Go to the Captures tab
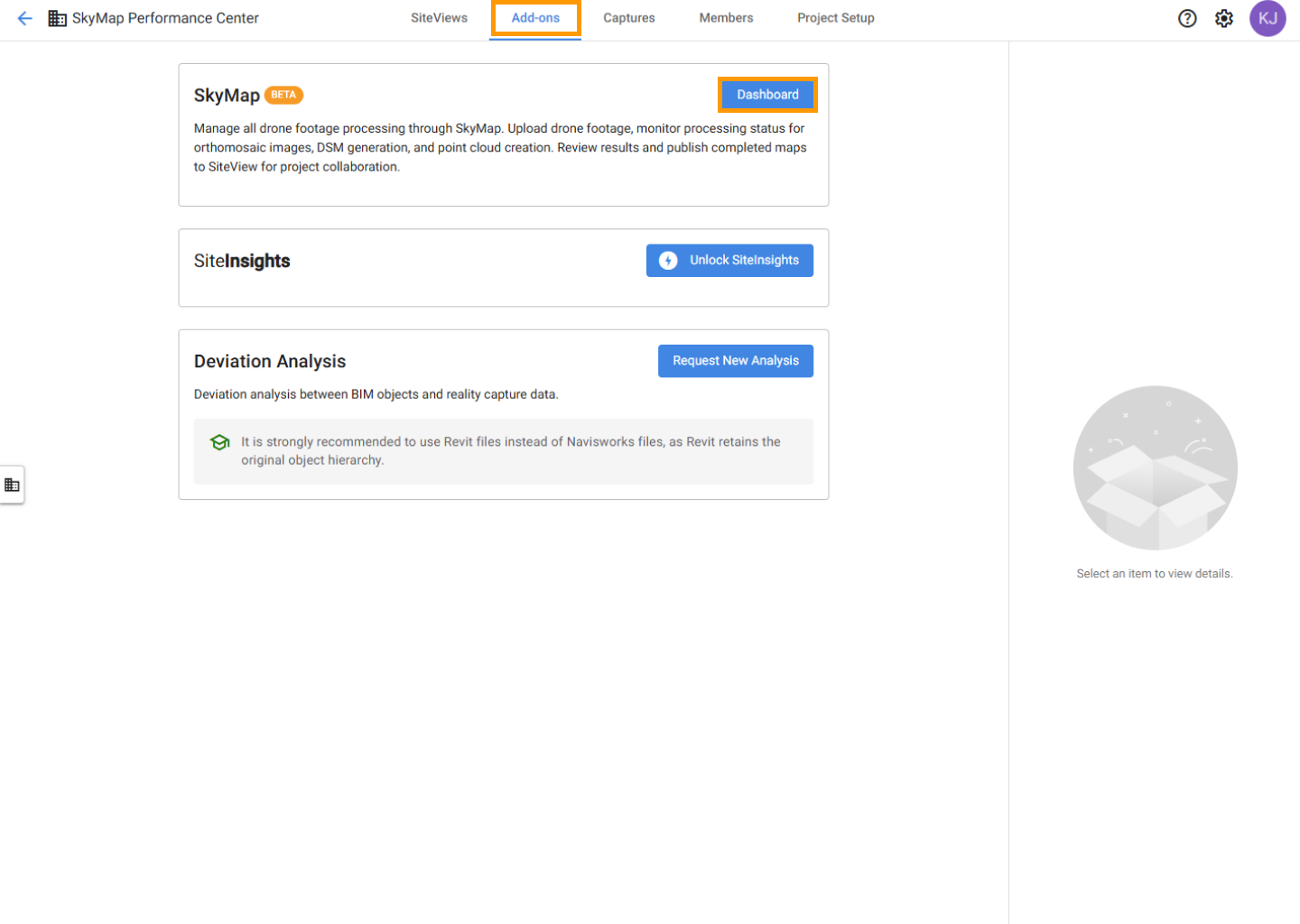1300x924 pixels. point(629,18)
